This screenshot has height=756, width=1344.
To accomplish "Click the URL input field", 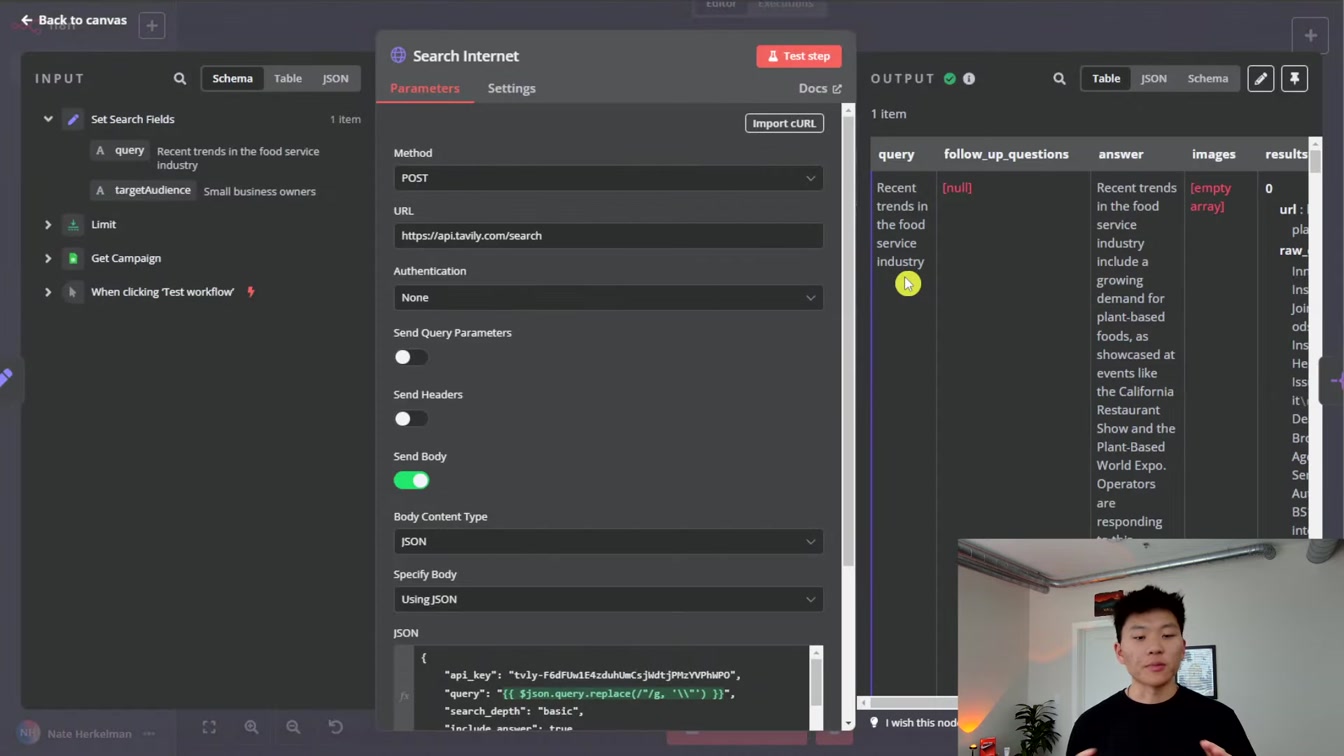I will tap(608, 236).
